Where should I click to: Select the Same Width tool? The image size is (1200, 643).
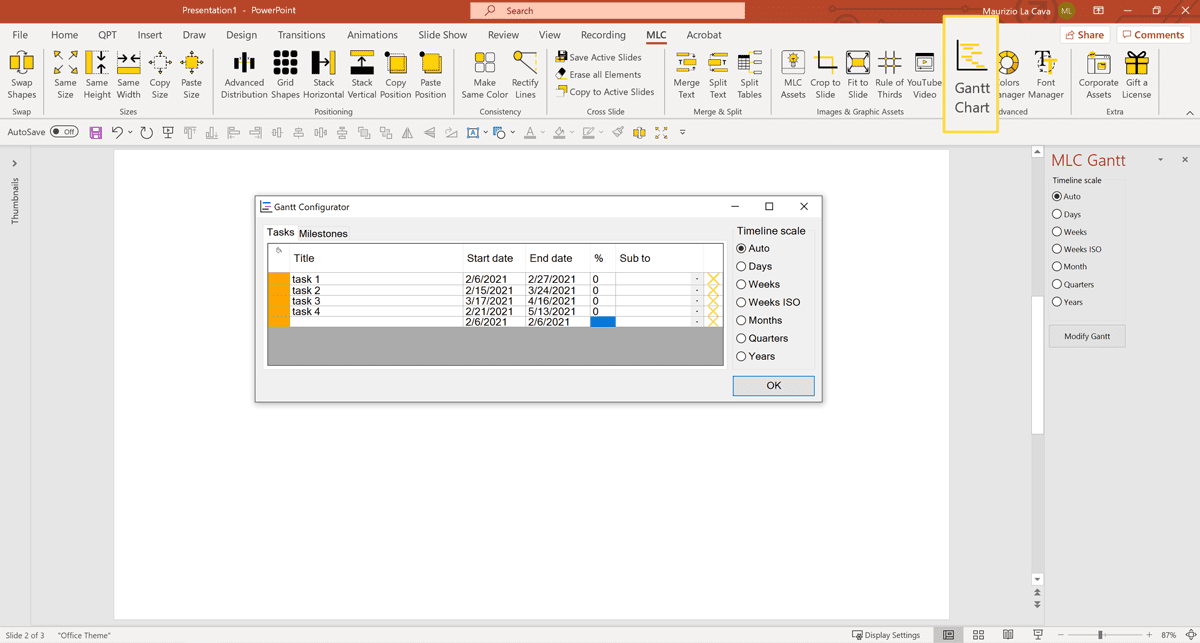click(128, 74)
